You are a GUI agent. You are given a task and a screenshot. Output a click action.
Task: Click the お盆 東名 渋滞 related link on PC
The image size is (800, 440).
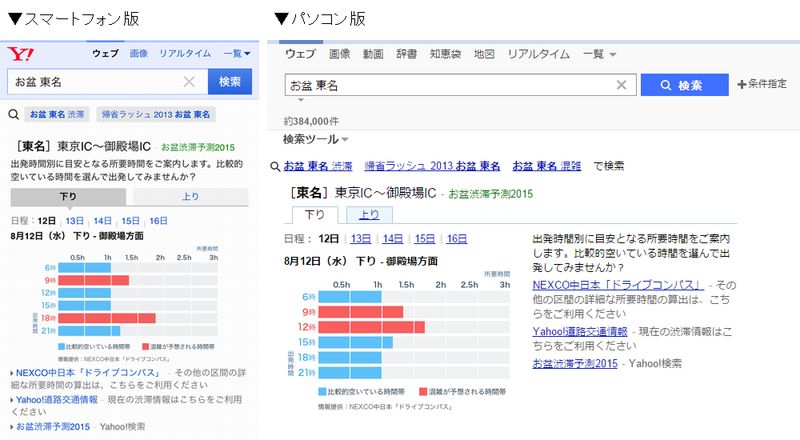(318, 166)
